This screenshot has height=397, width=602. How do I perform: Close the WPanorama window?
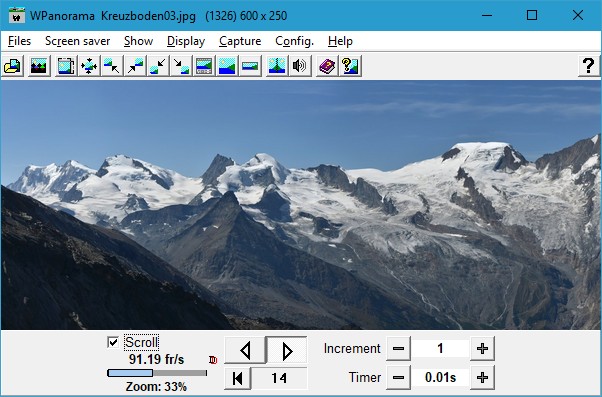pyautogui.click(x=577, y=15)
